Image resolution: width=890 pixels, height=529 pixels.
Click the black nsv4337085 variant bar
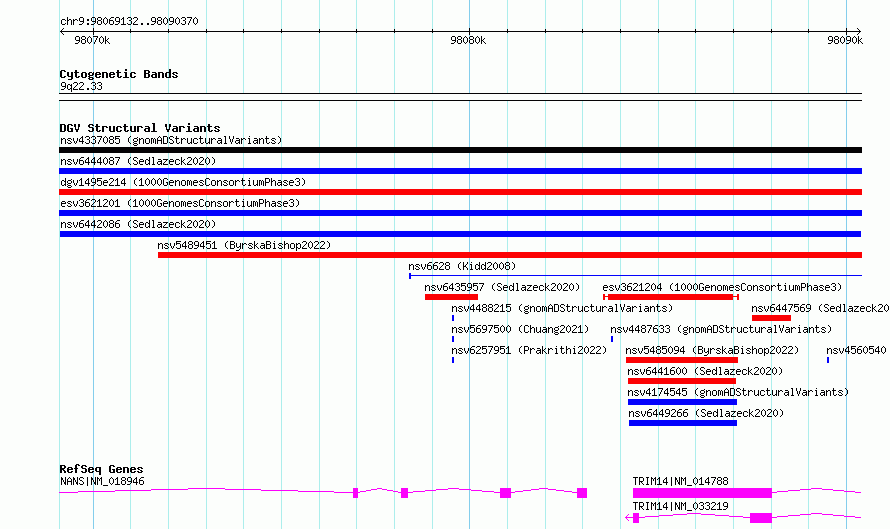[x=460, y=150]
